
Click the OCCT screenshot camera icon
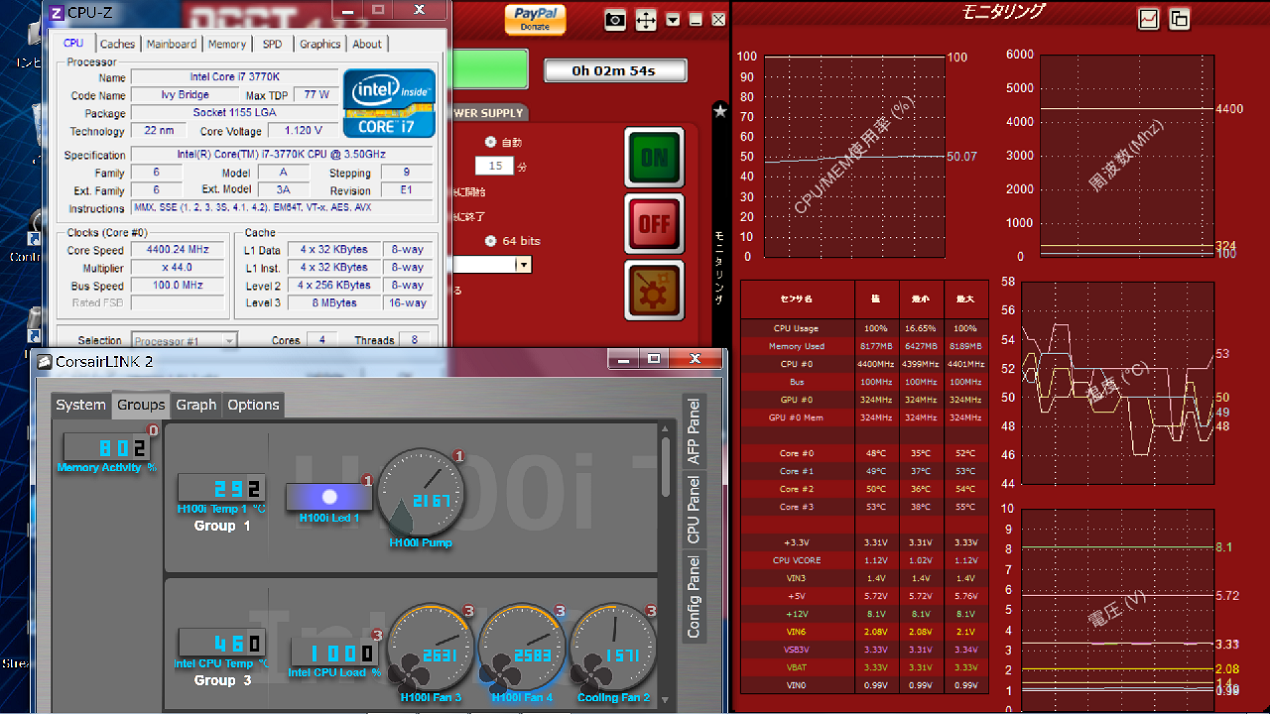point(616,19)
